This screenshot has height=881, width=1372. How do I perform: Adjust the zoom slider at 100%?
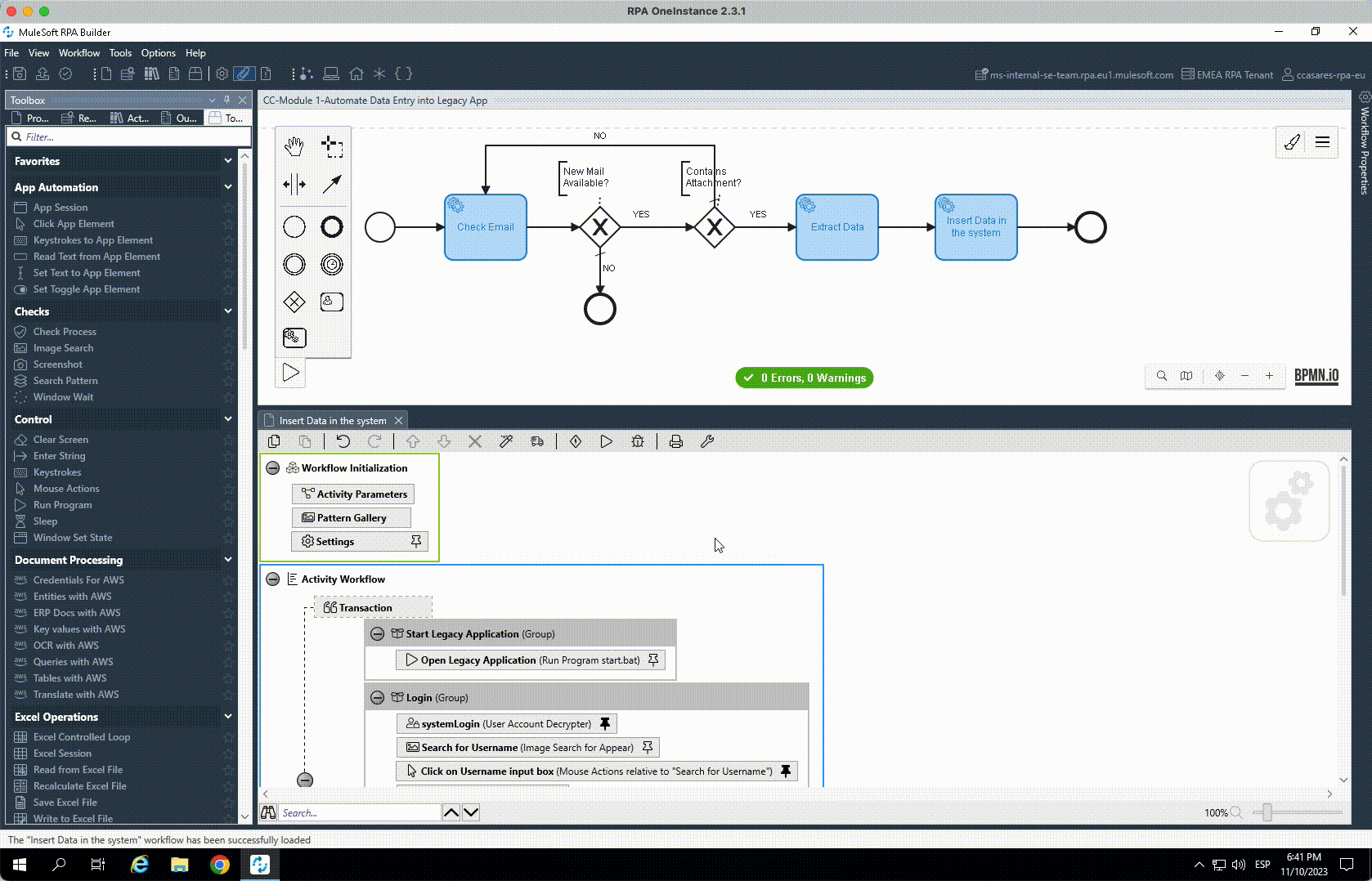coord(1267,812)
